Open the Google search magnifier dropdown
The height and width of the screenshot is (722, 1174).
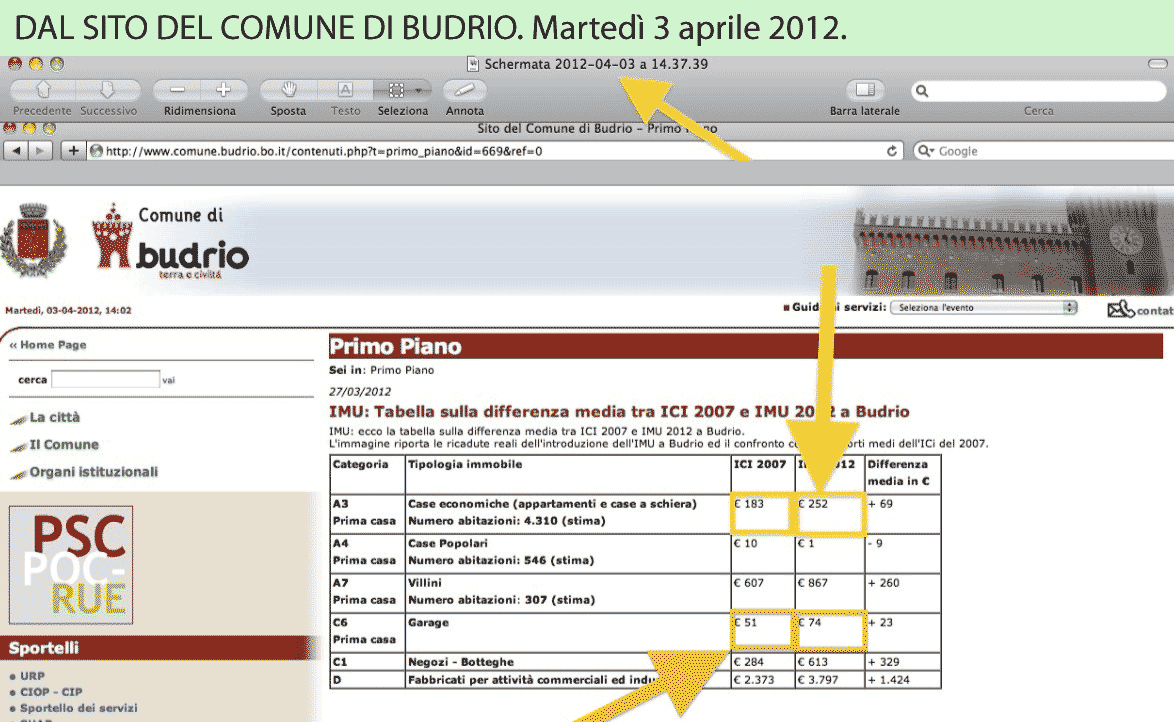926,151
